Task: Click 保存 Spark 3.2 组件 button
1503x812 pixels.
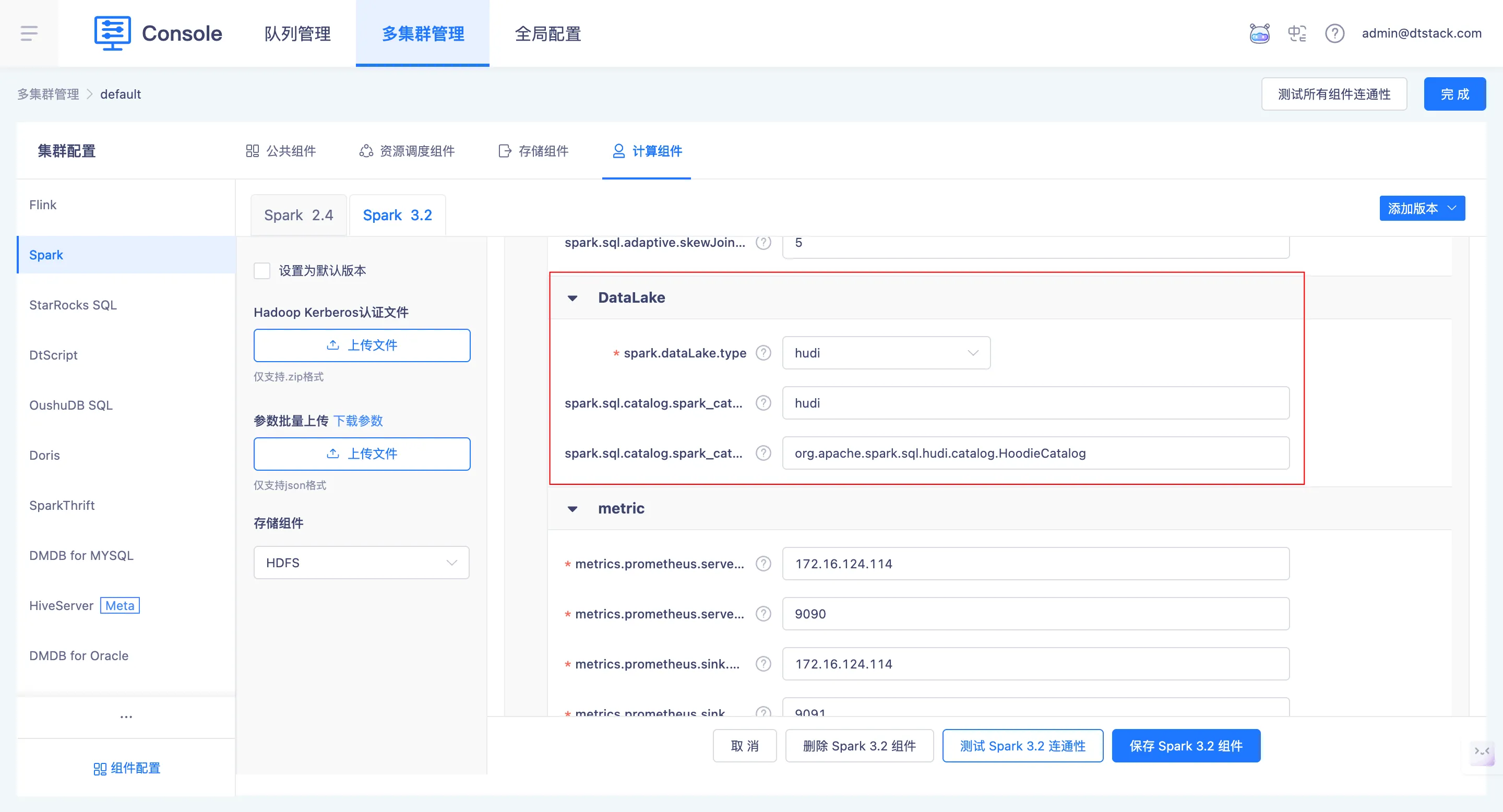Action: pos(1186,746)
